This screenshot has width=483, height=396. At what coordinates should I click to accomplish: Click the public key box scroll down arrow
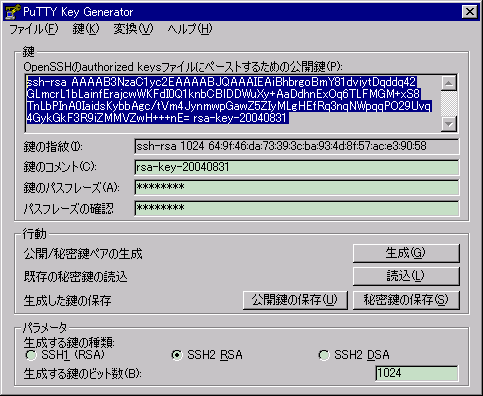point(449,124)
